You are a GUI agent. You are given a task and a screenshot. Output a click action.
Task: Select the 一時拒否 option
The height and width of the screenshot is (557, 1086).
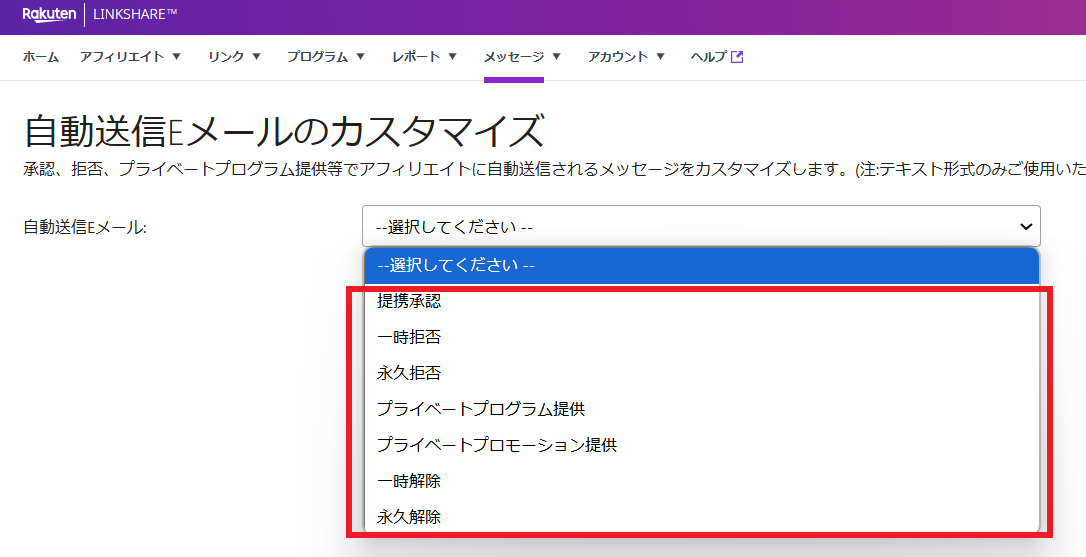[409, 337]
